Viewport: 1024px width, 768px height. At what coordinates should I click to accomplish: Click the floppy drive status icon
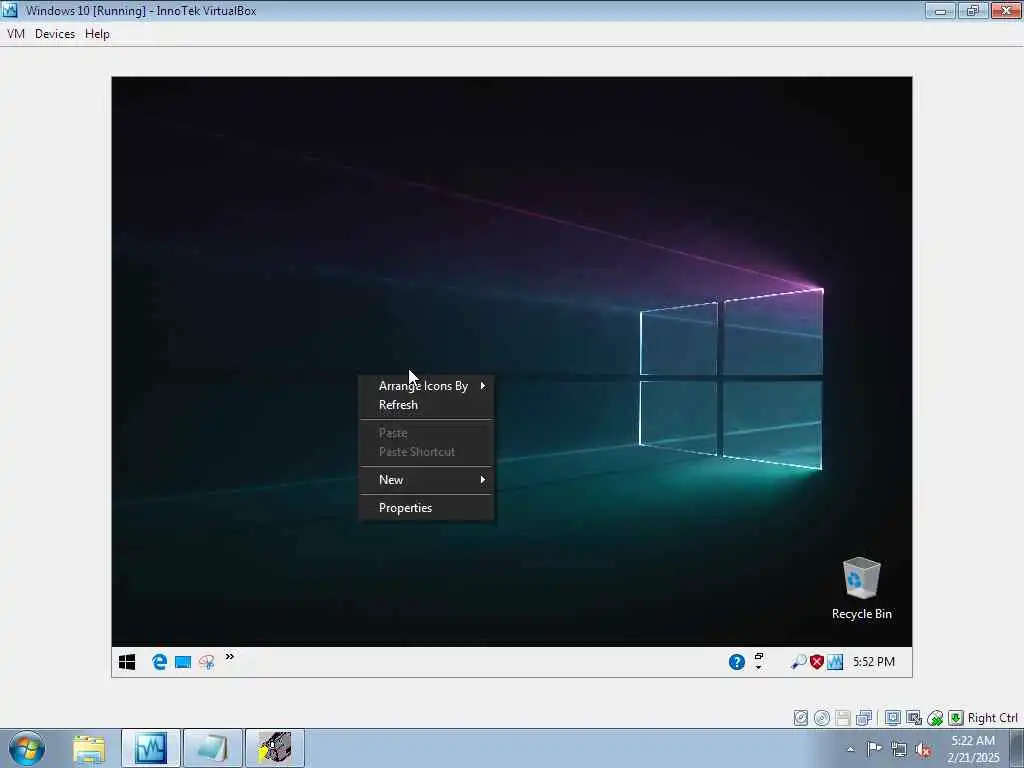[x=842, y=718]
